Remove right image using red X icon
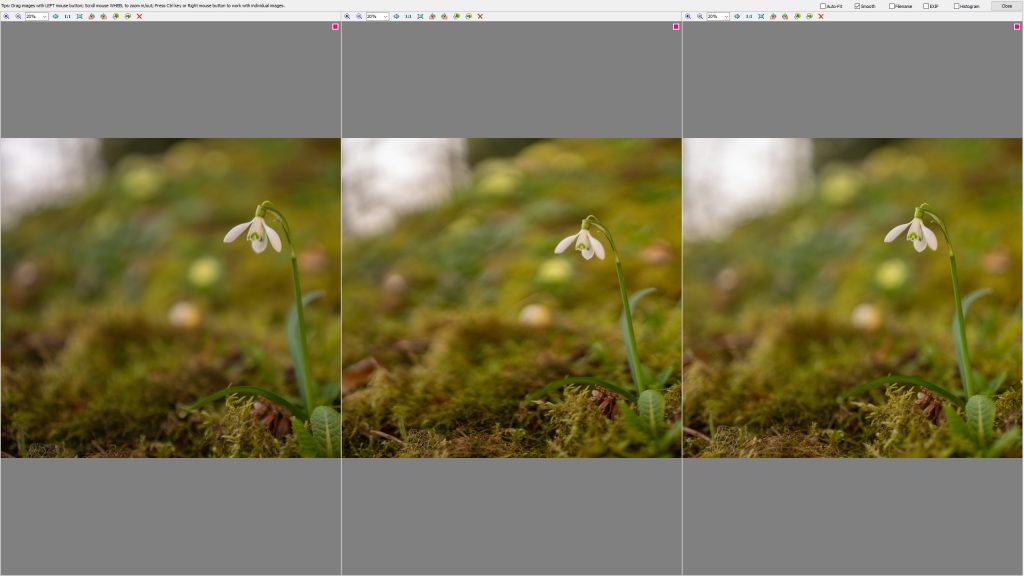This screenshot has height=576, width=1024. click(x=821, y=16)
